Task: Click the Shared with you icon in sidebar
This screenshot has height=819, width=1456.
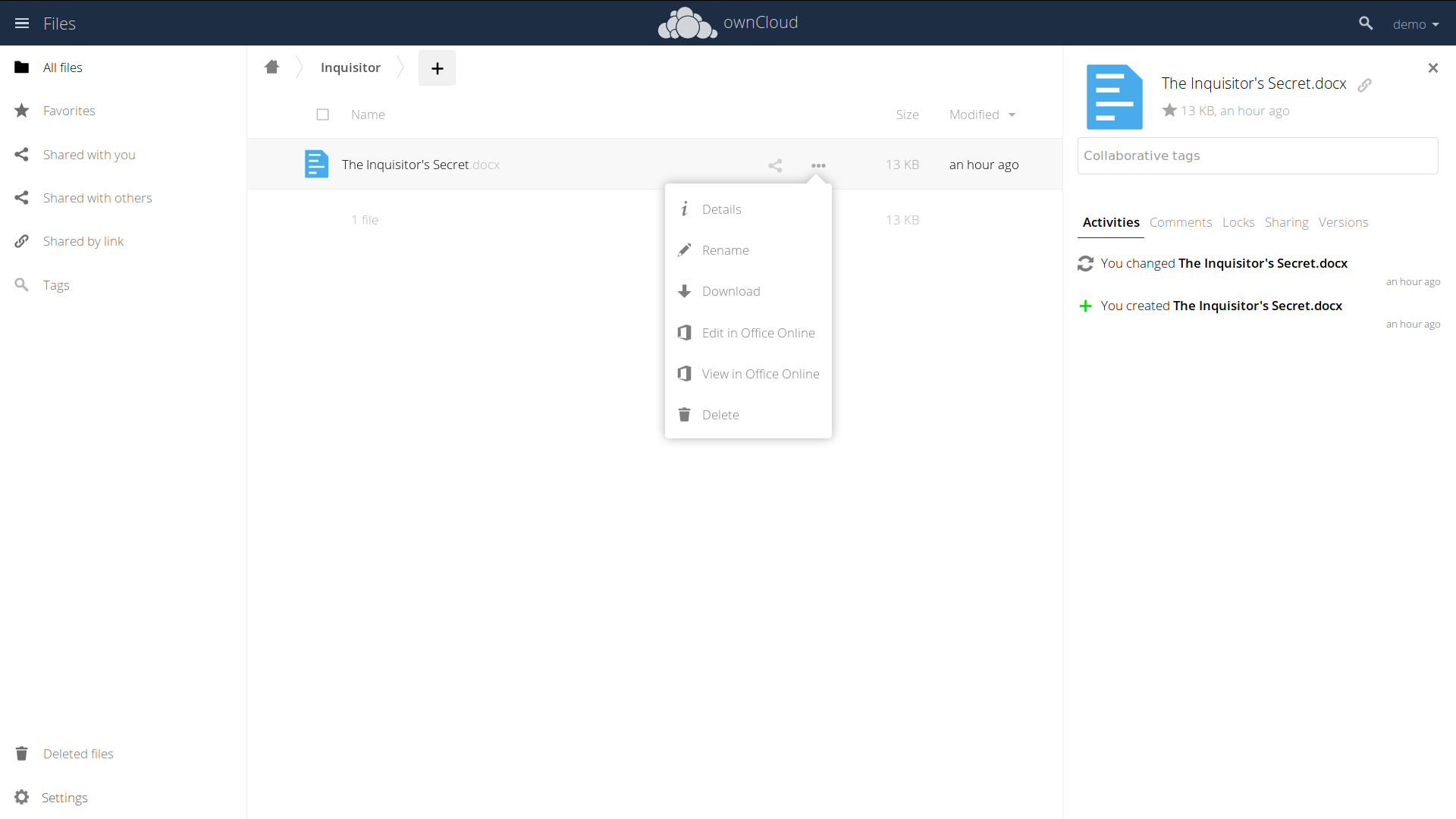Action: [x=21, y=153]
